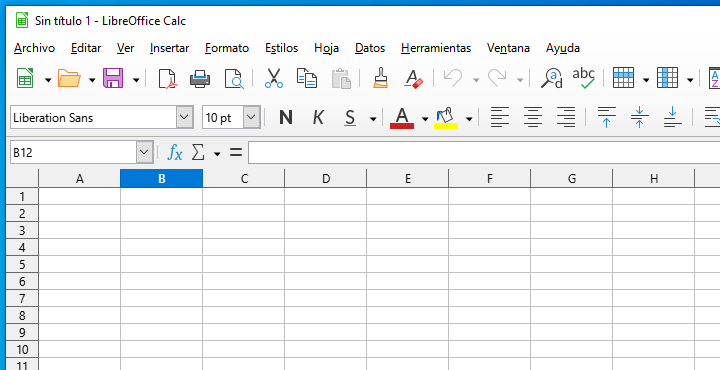Expand font color palette dropdown arrow
The height and width of the screenshot is (370, 720).
(x=425, y=119)
